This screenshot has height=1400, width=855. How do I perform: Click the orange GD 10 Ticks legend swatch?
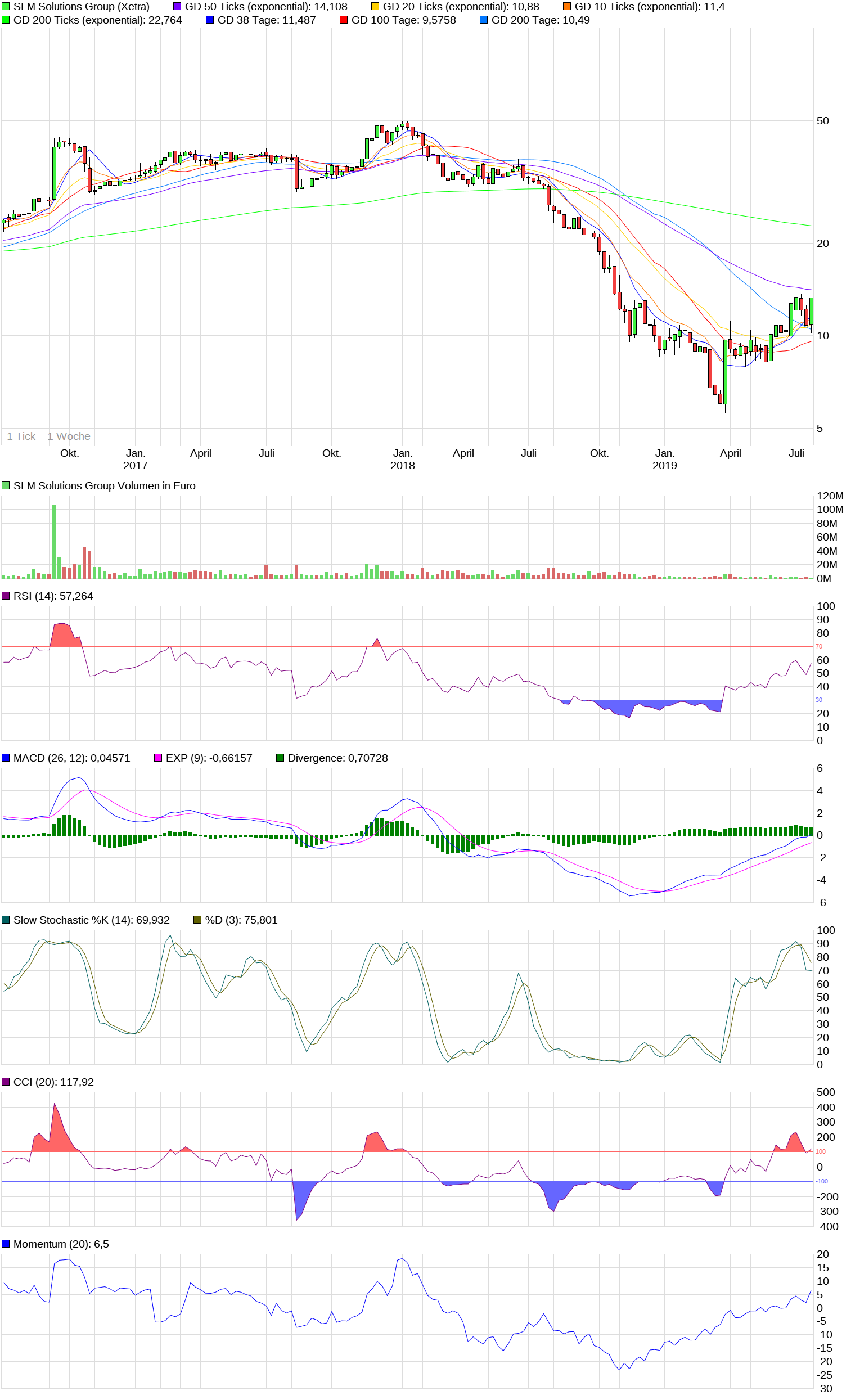567,7
